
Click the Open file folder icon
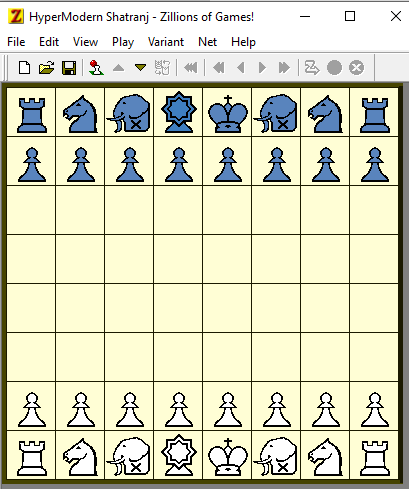pos(46,68)
